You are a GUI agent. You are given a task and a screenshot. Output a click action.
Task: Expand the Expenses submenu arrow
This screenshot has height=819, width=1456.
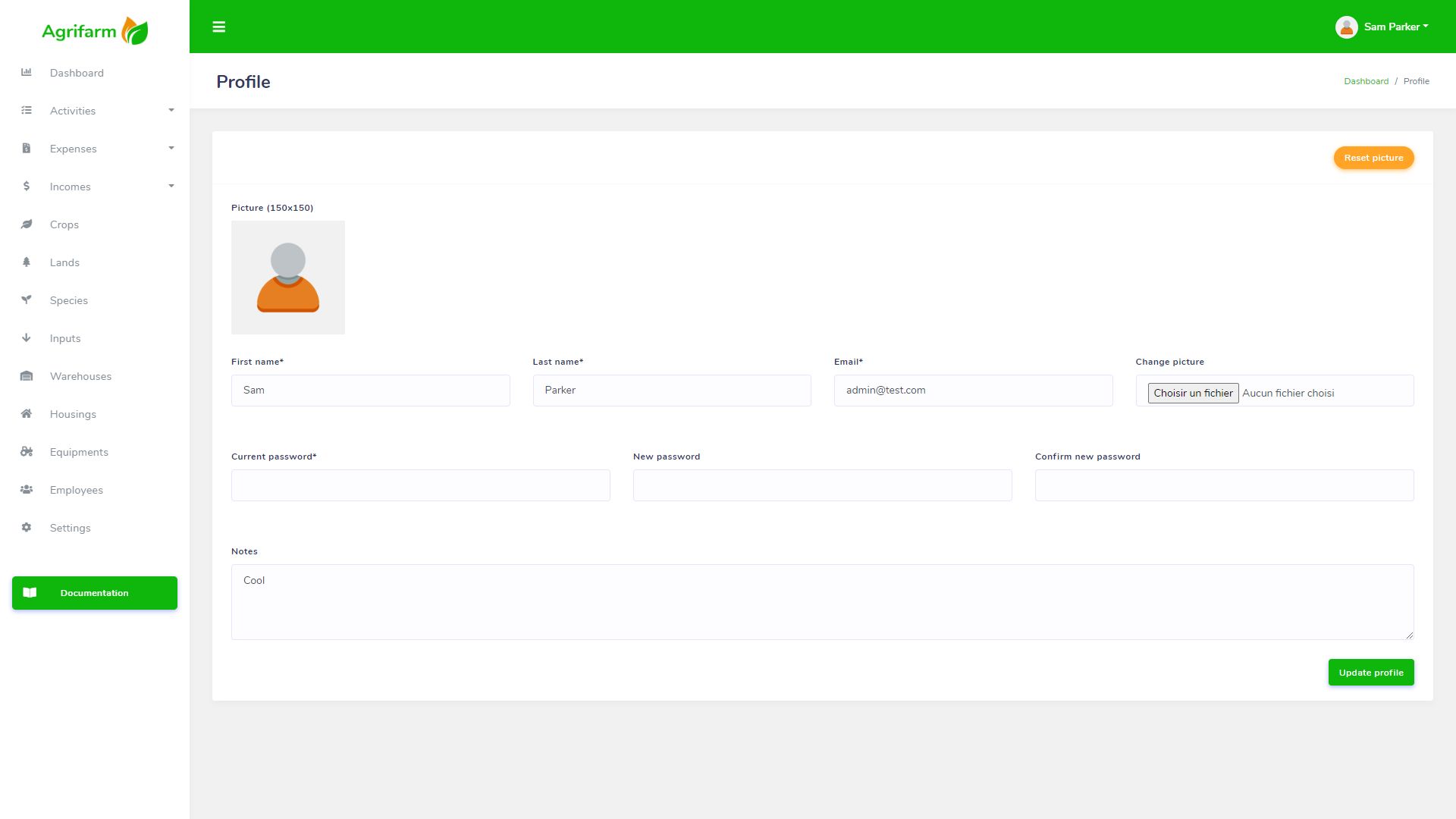pyautogui.click(x=171, y=149)
